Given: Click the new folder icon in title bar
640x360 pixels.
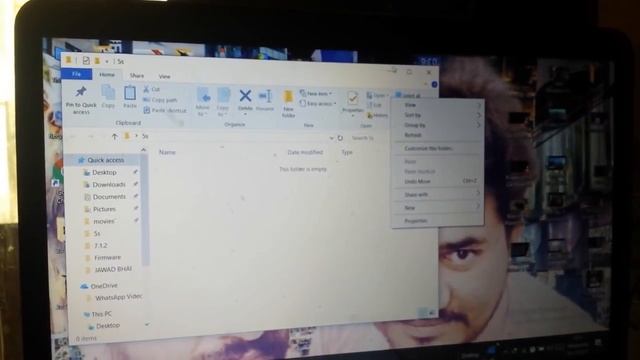Looking at the screenshot, I should [x=97, y=61].
